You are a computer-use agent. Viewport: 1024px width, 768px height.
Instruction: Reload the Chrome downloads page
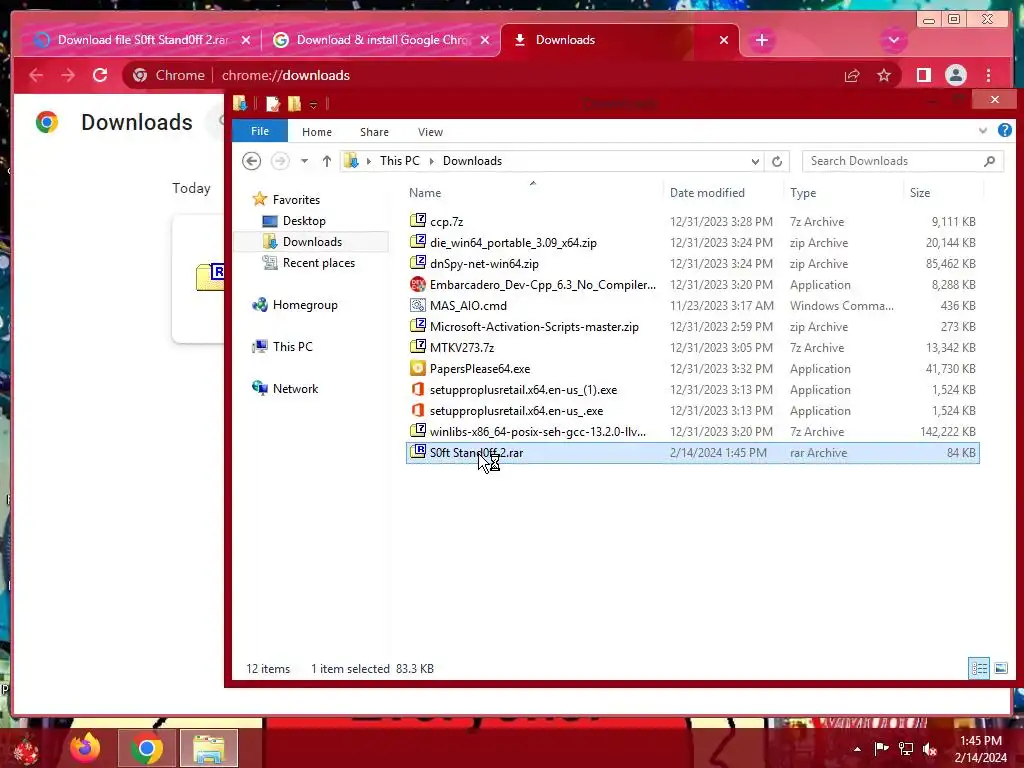point(100,75)
